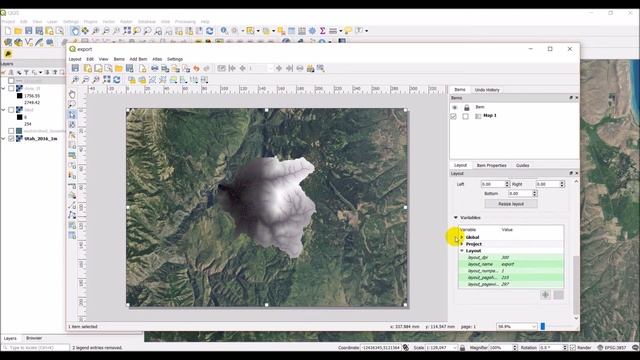
Task: Open project folder icon in QGIS main toolbar
Action: (18, 31)
